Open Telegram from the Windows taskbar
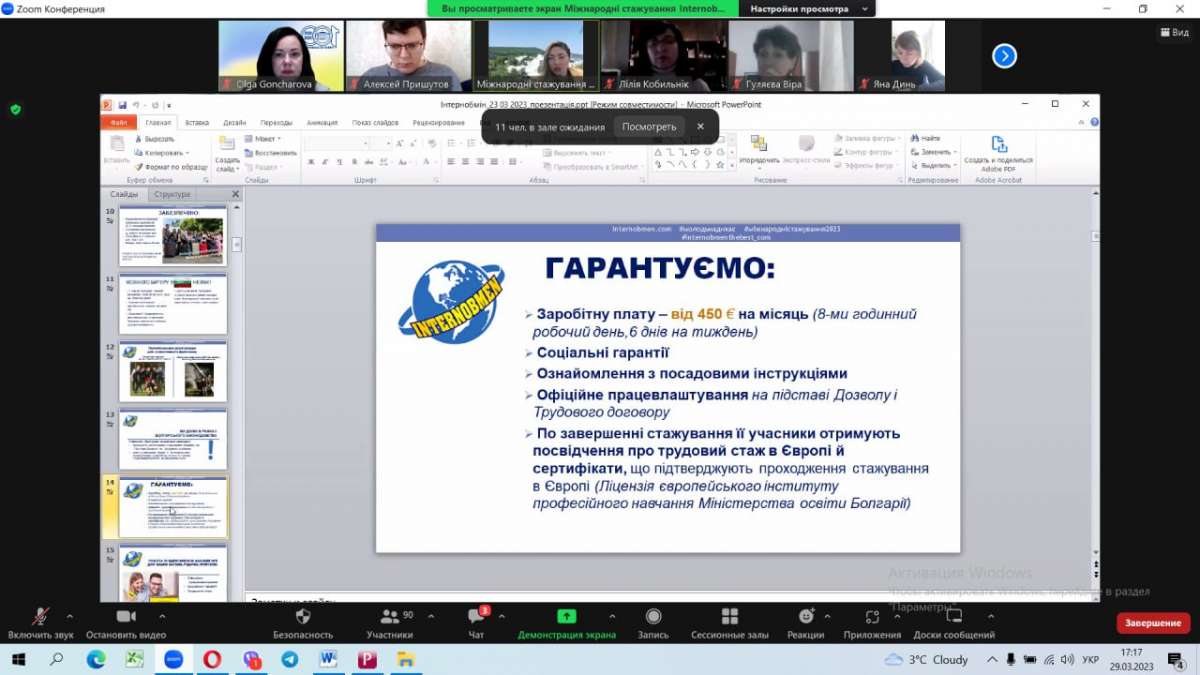The height and width of the screenshot is (675, 1200). point(289,660)
